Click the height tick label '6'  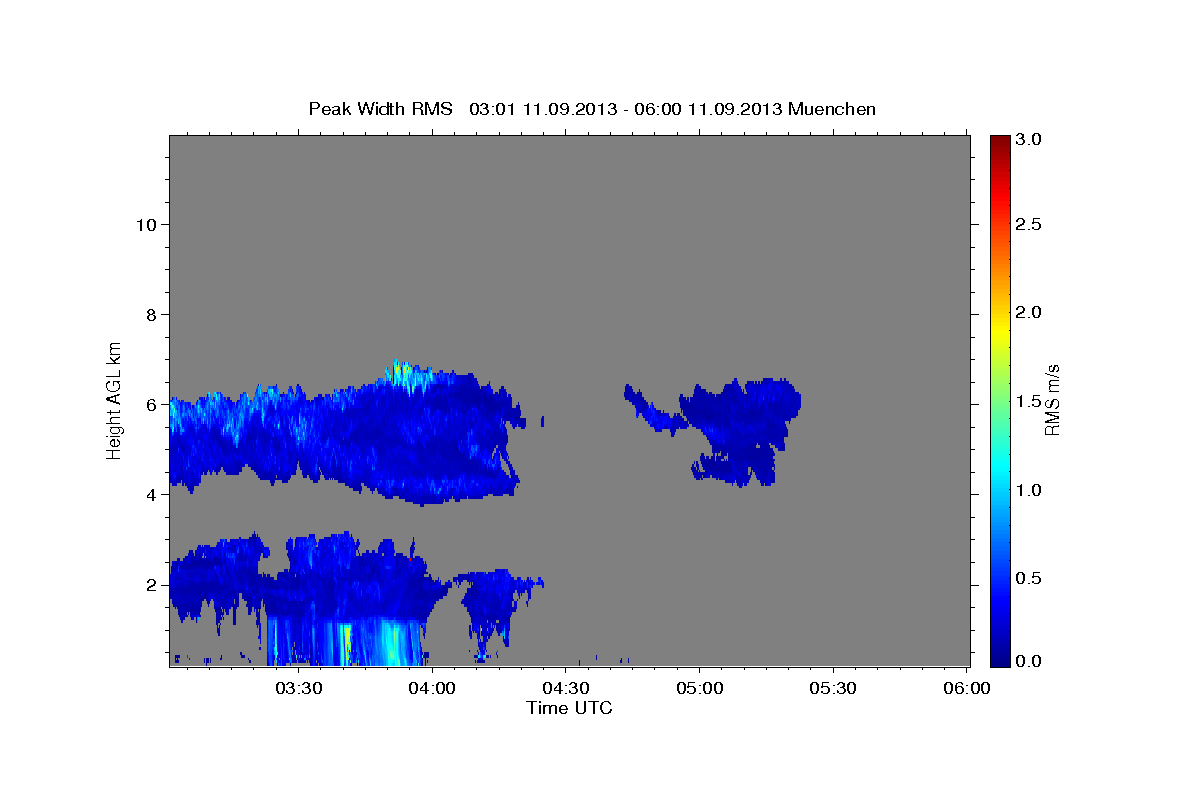pyautogui.click(x=151, y=405)
